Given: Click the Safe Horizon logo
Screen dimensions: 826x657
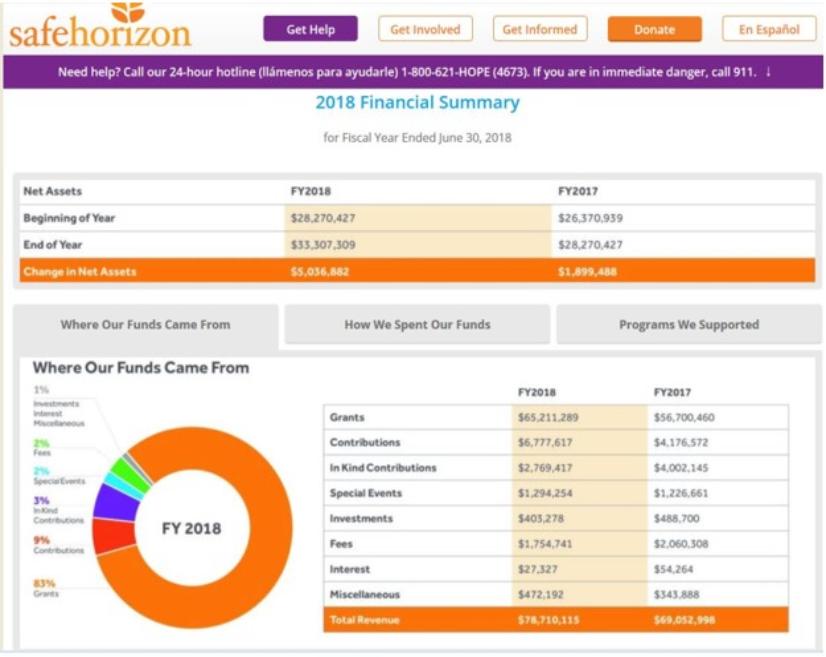Looking at the screenshot, I should click(100, 25).
